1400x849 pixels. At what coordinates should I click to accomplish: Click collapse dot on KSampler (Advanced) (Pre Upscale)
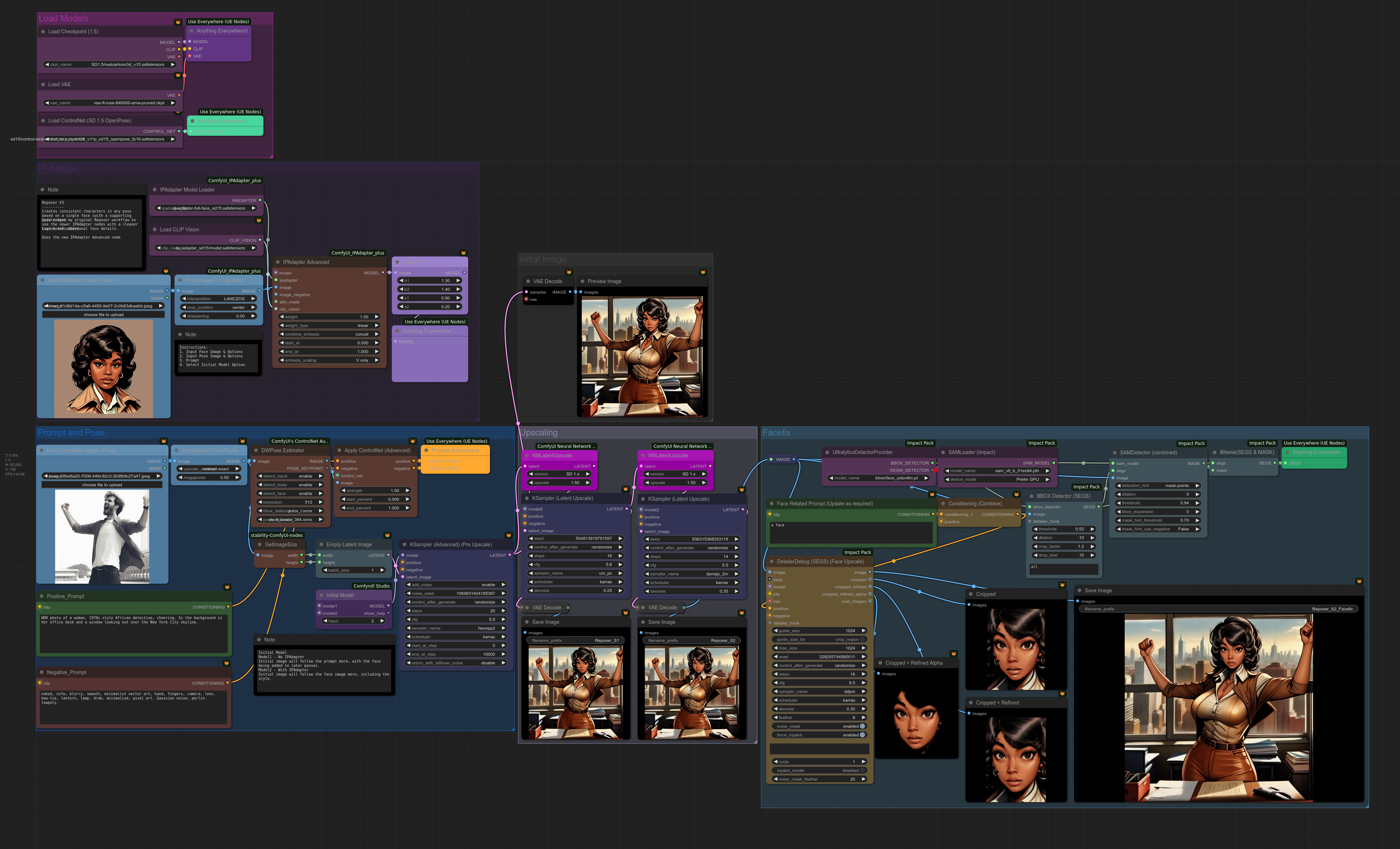[x=405, y=545]
